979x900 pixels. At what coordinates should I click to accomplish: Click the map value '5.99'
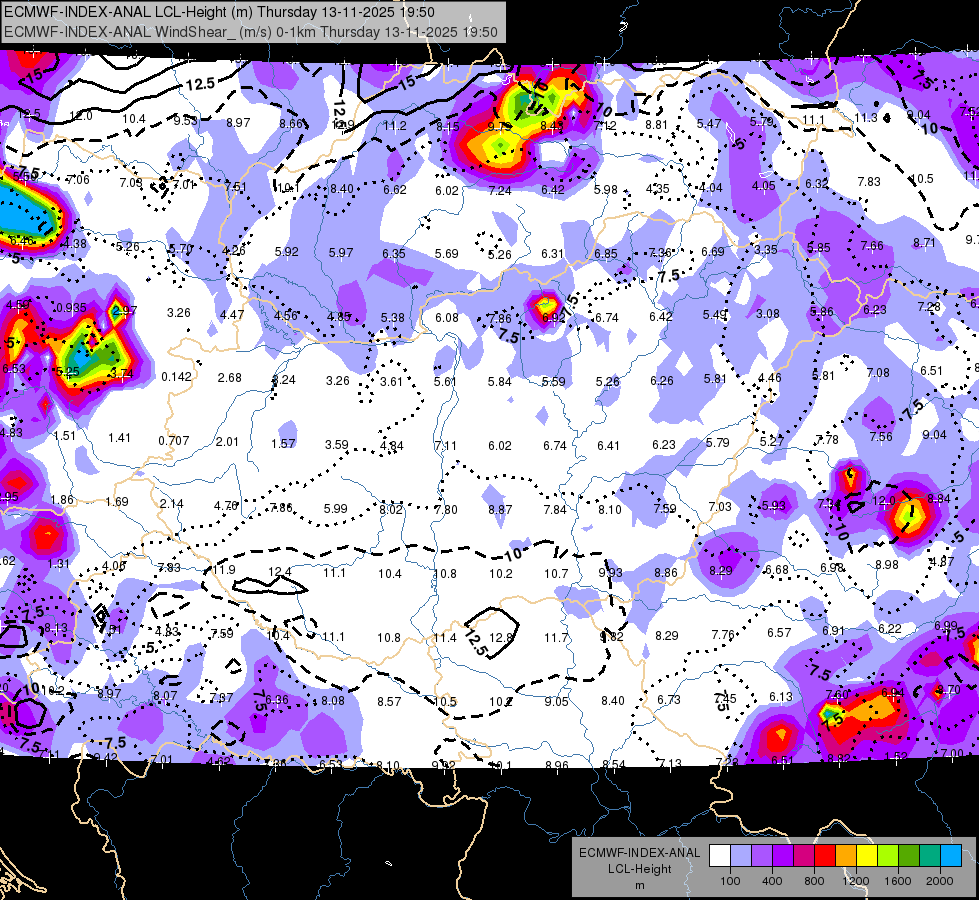click(335, 508)
